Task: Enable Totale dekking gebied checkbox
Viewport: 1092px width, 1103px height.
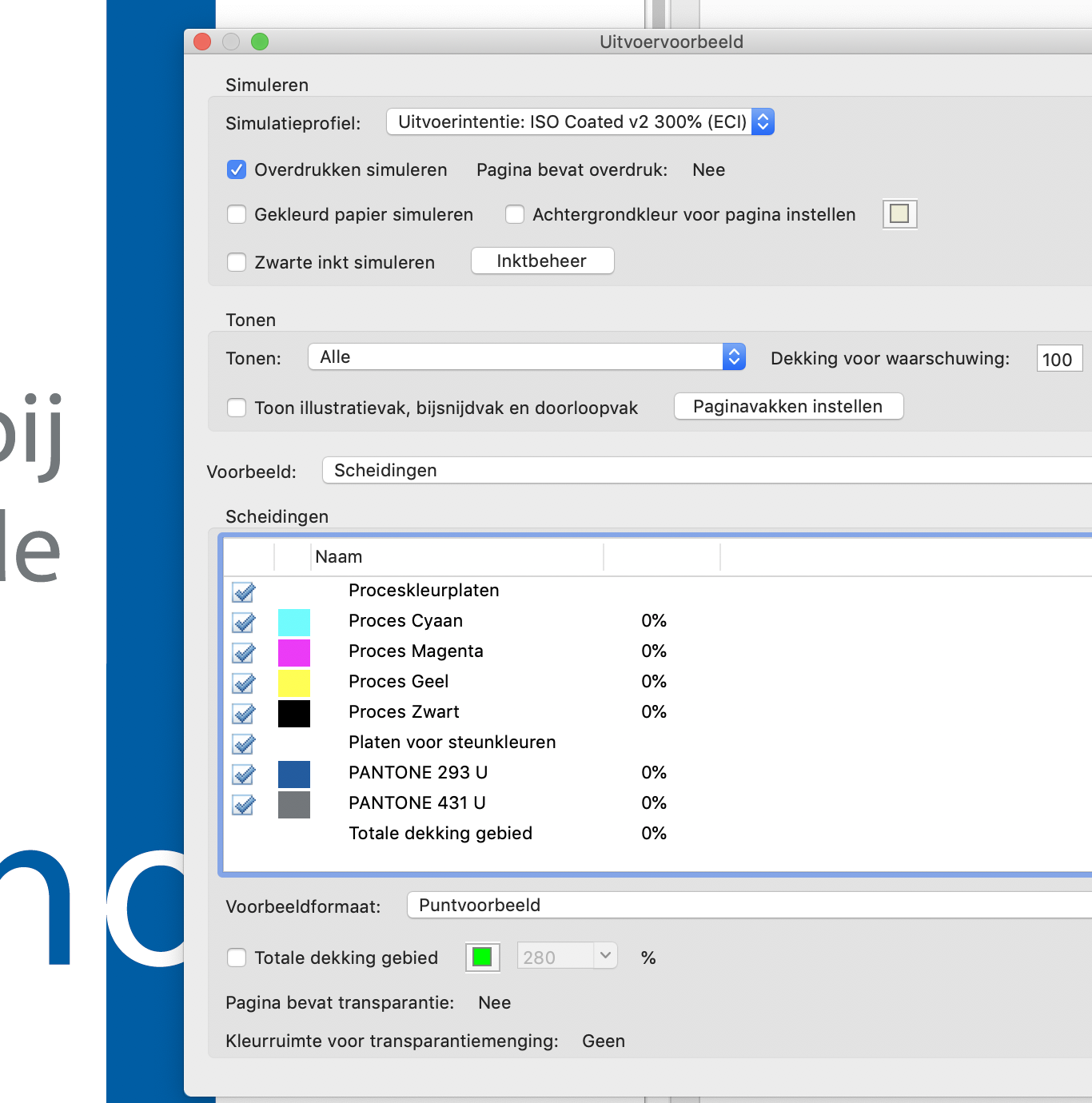Action: coord(237,958)
